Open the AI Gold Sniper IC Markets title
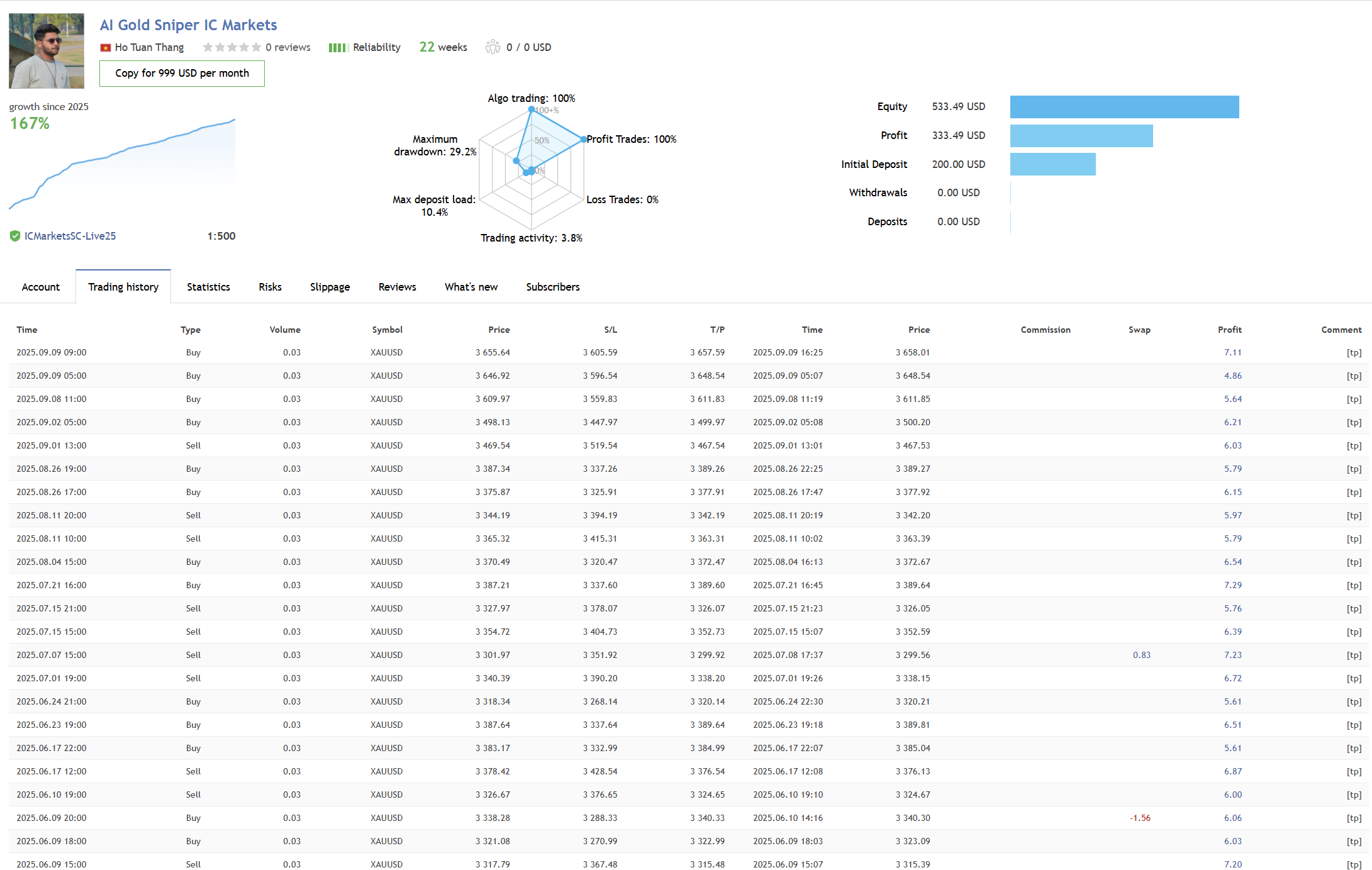This screenshot has height=870, width=1372. (188, 25)
